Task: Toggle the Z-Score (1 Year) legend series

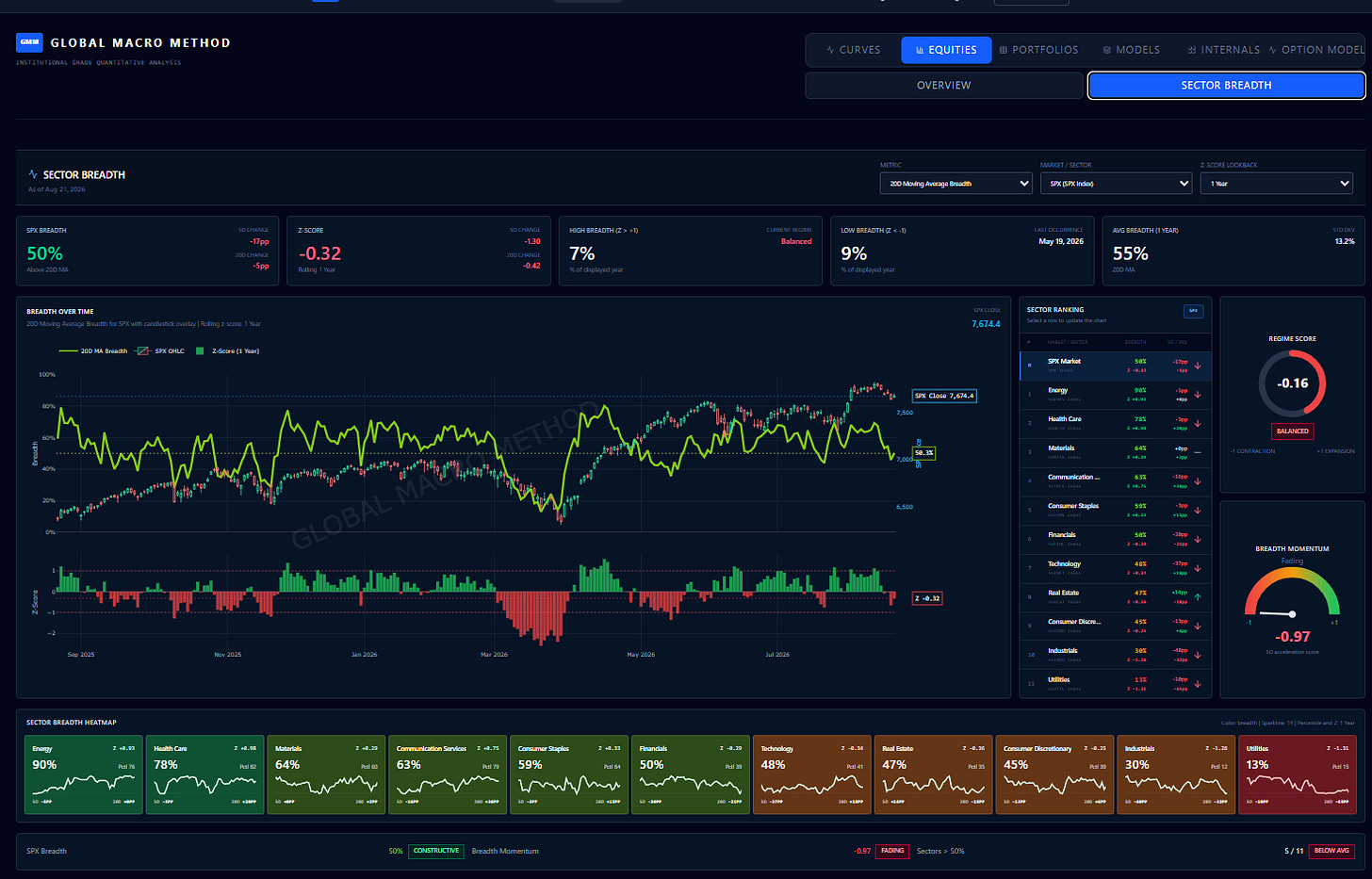Action: tap(227, 350)
